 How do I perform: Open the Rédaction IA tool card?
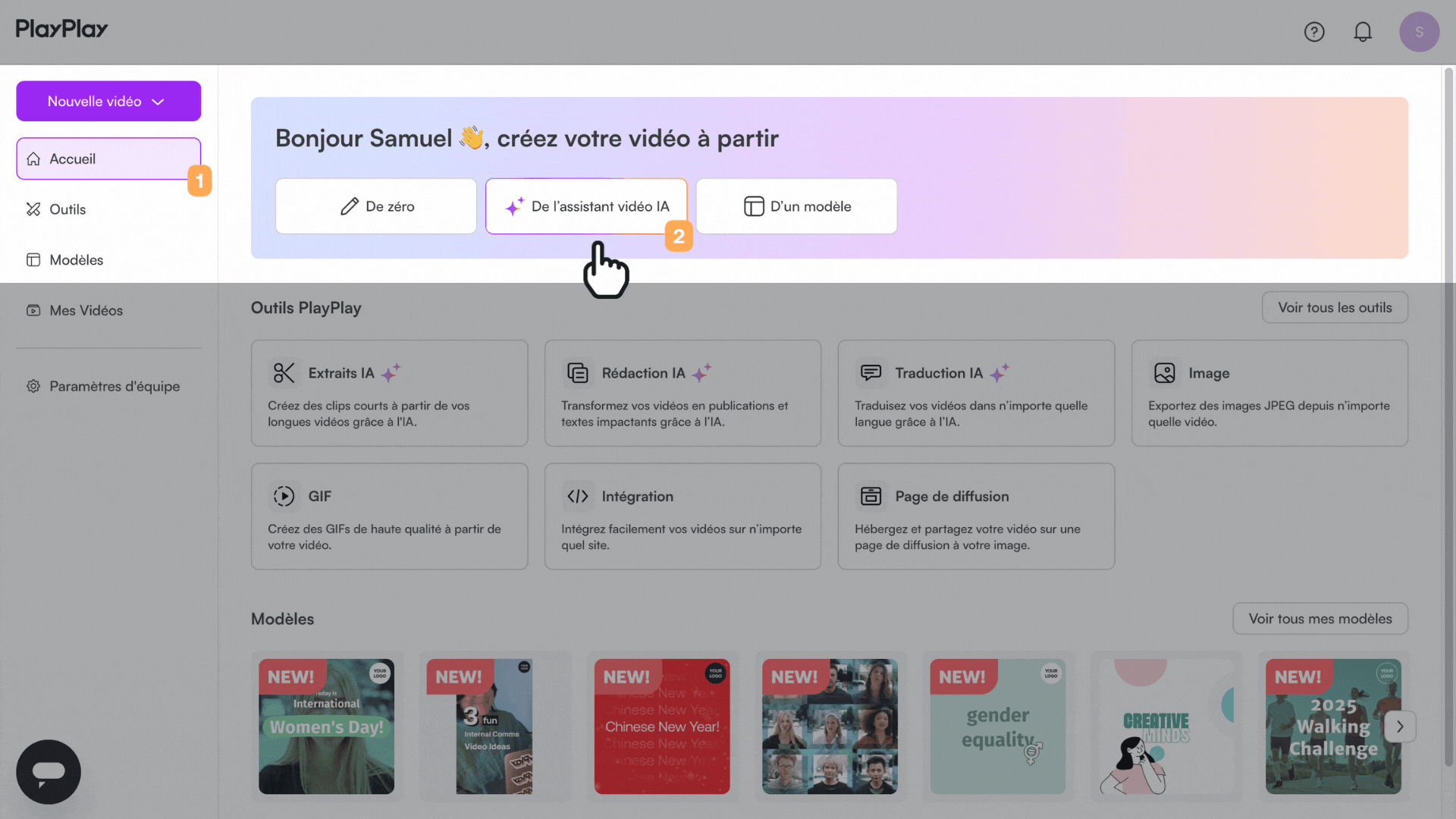coord(682,393)
